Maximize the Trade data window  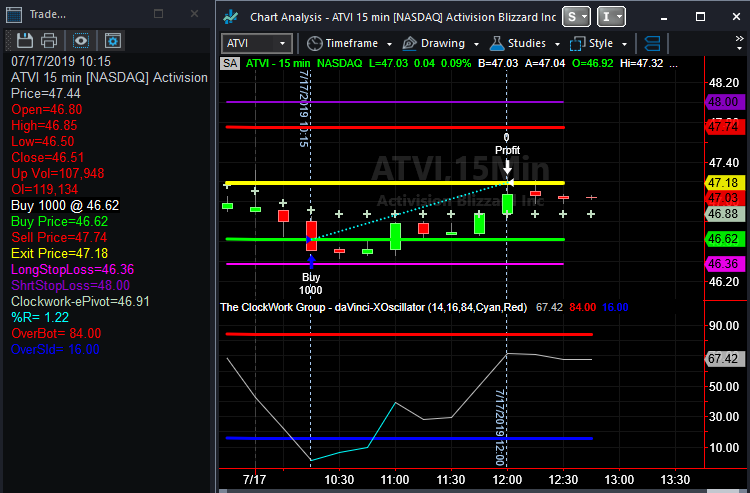point(158,14)
